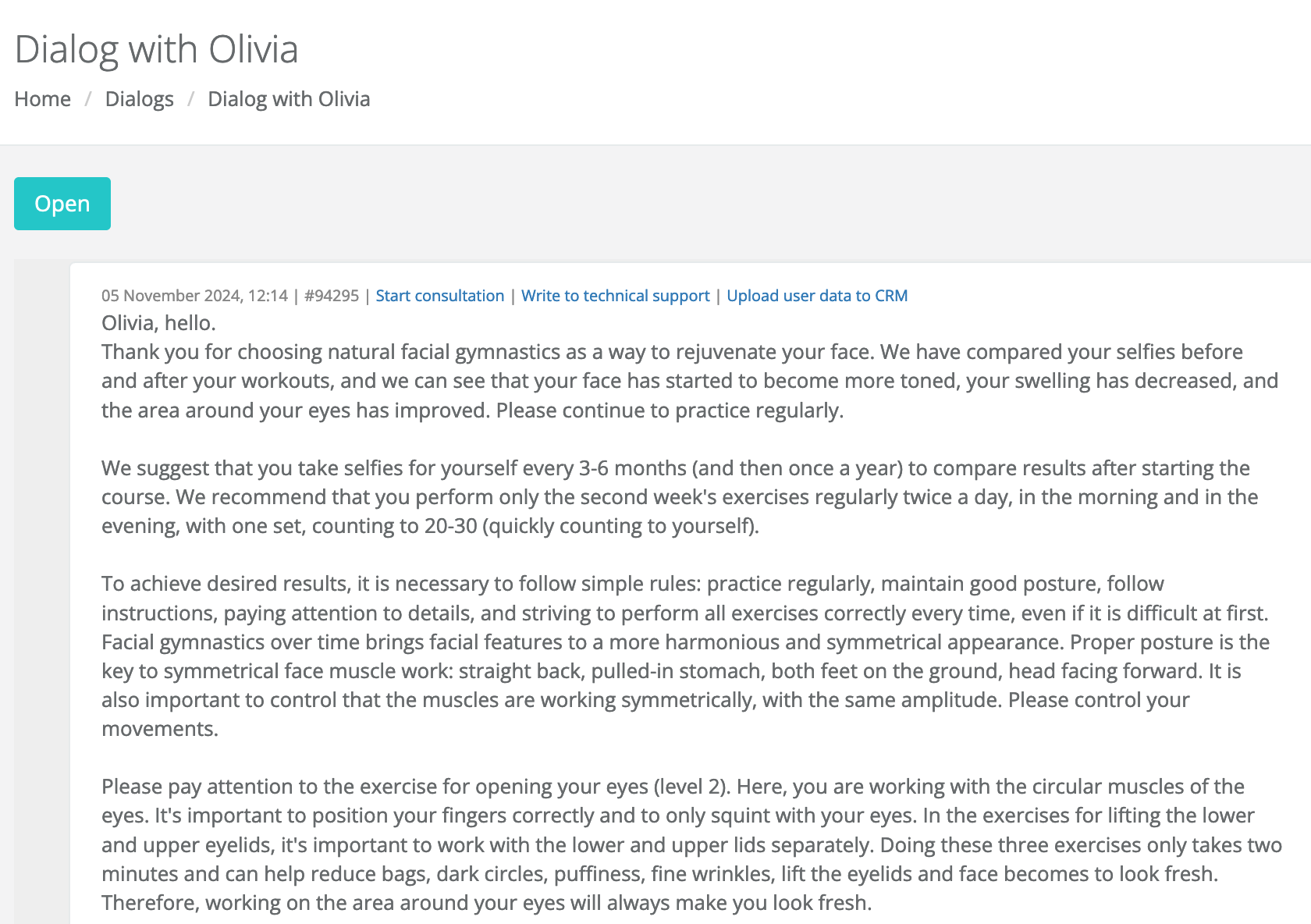Click the teal Open button

(x=62, y=204)
